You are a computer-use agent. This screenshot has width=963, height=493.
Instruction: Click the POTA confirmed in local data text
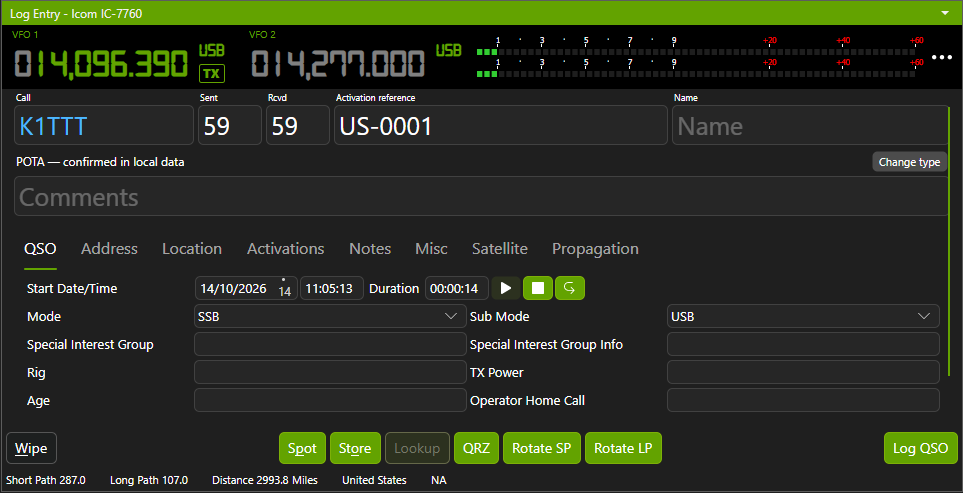[100, 162]
